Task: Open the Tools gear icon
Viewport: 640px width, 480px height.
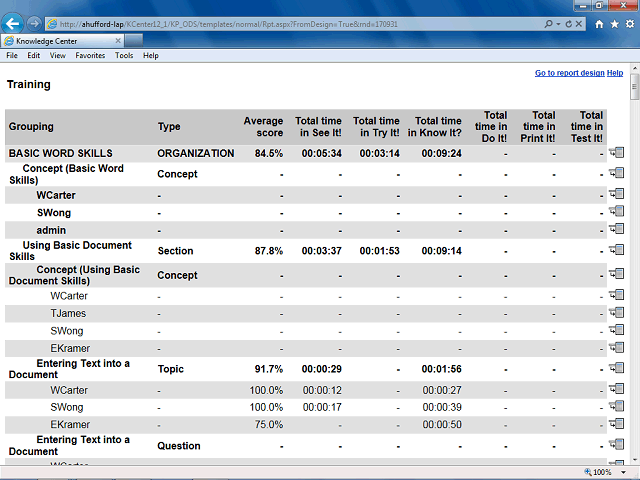Action: 630,24
